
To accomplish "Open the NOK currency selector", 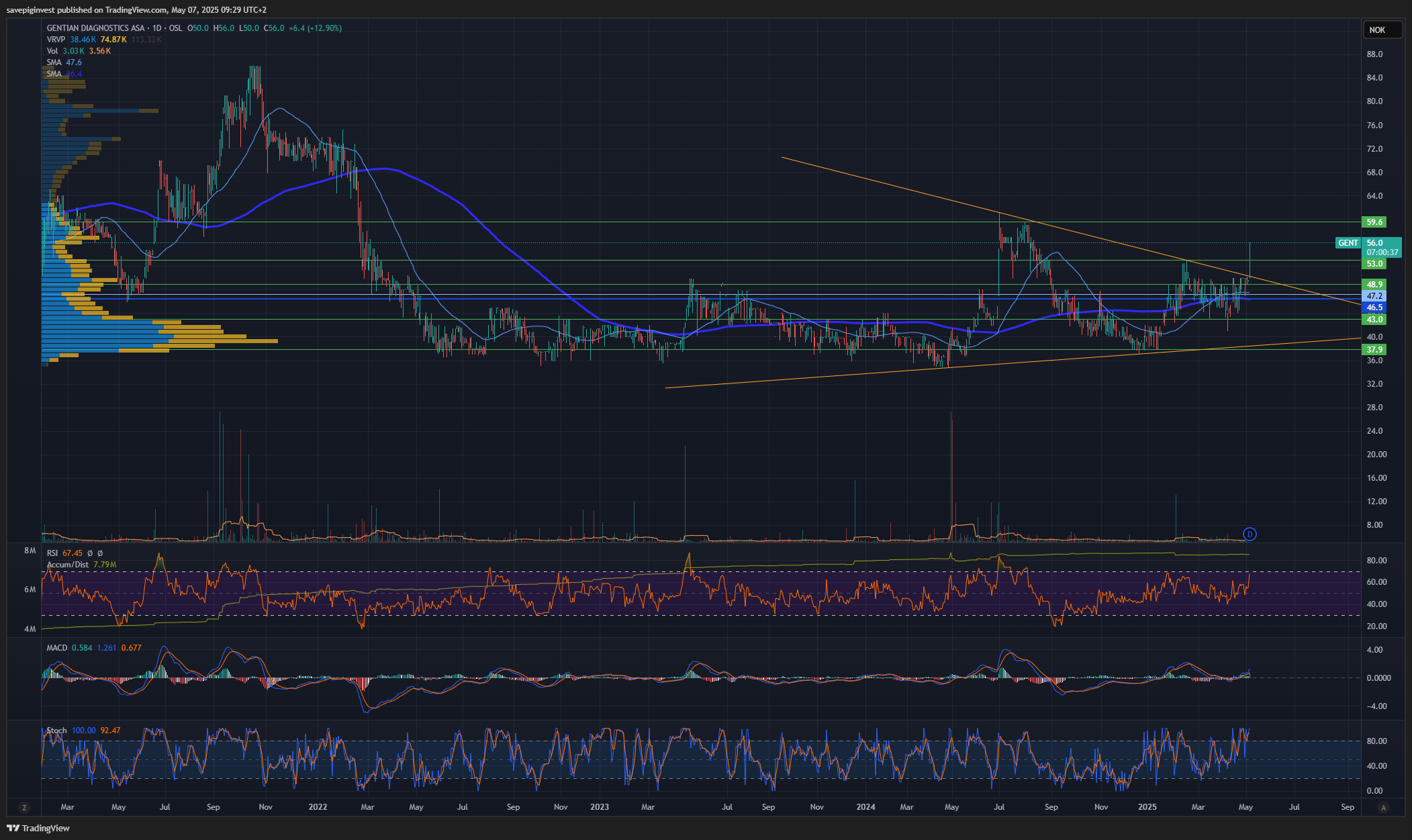I will pos(1382,30).
